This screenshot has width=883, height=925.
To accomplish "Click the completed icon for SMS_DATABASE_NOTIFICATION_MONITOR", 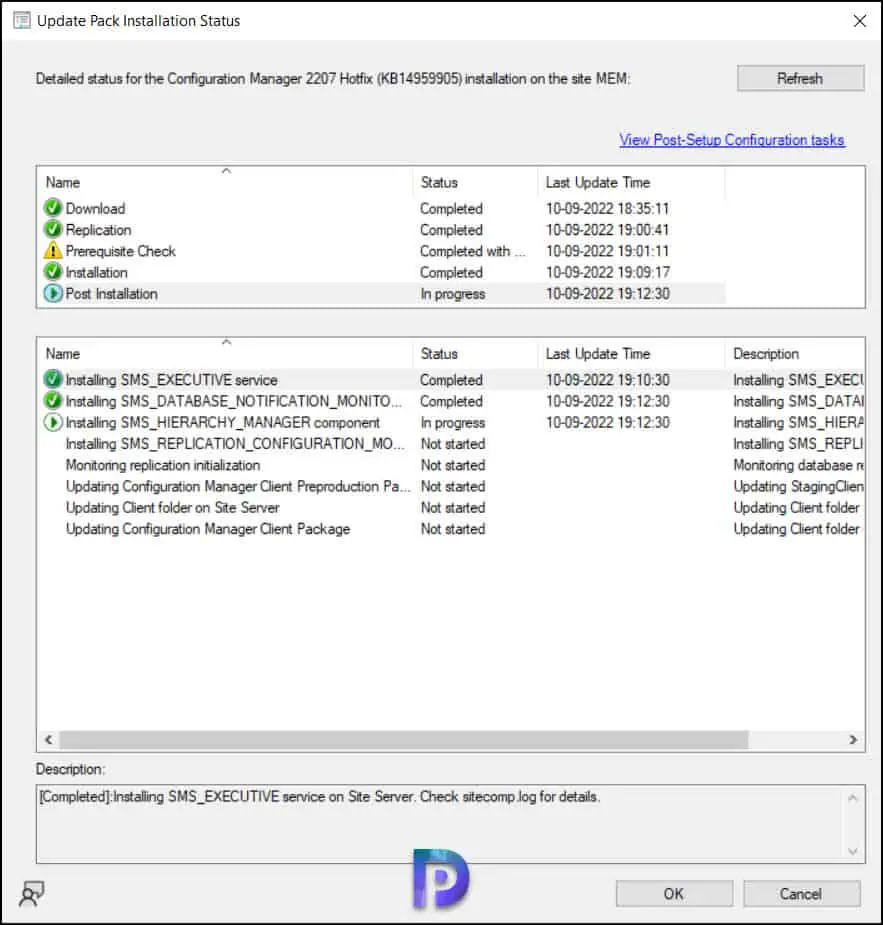I will (52, 401).
